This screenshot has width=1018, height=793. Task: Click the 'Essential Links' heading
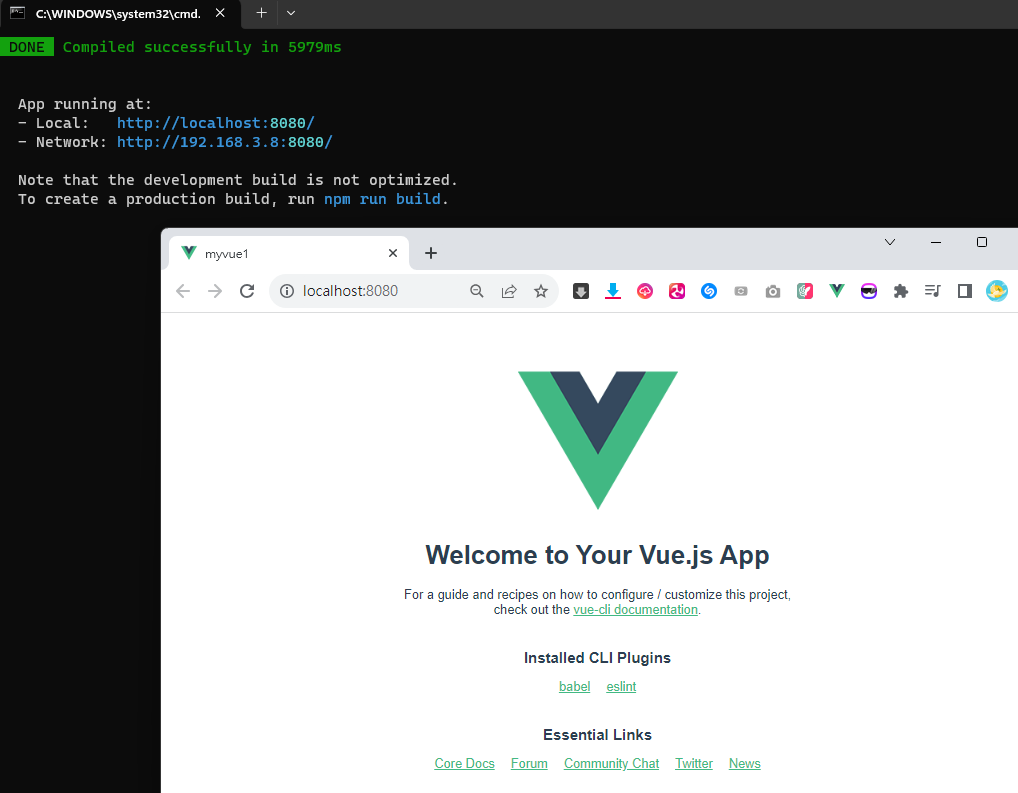pos(597,735)
